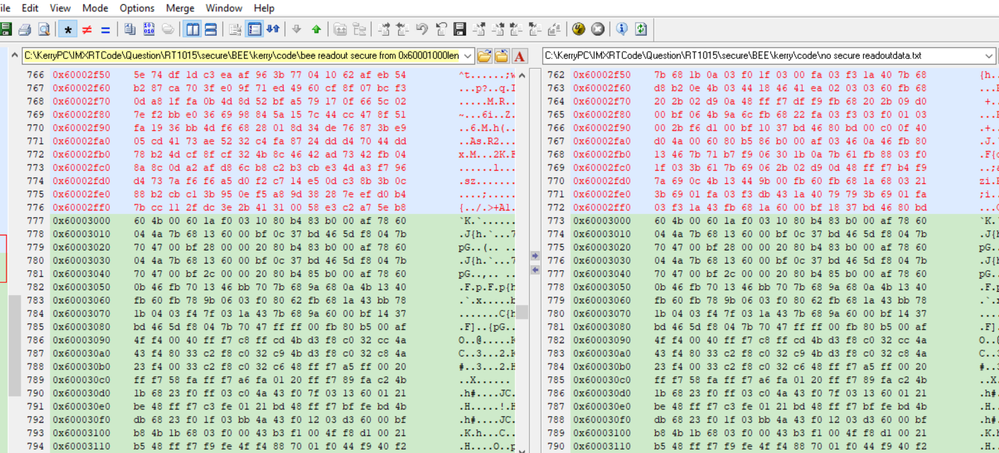Open the Merge menu
999x453 pixels.
click(x=180, y=8)
